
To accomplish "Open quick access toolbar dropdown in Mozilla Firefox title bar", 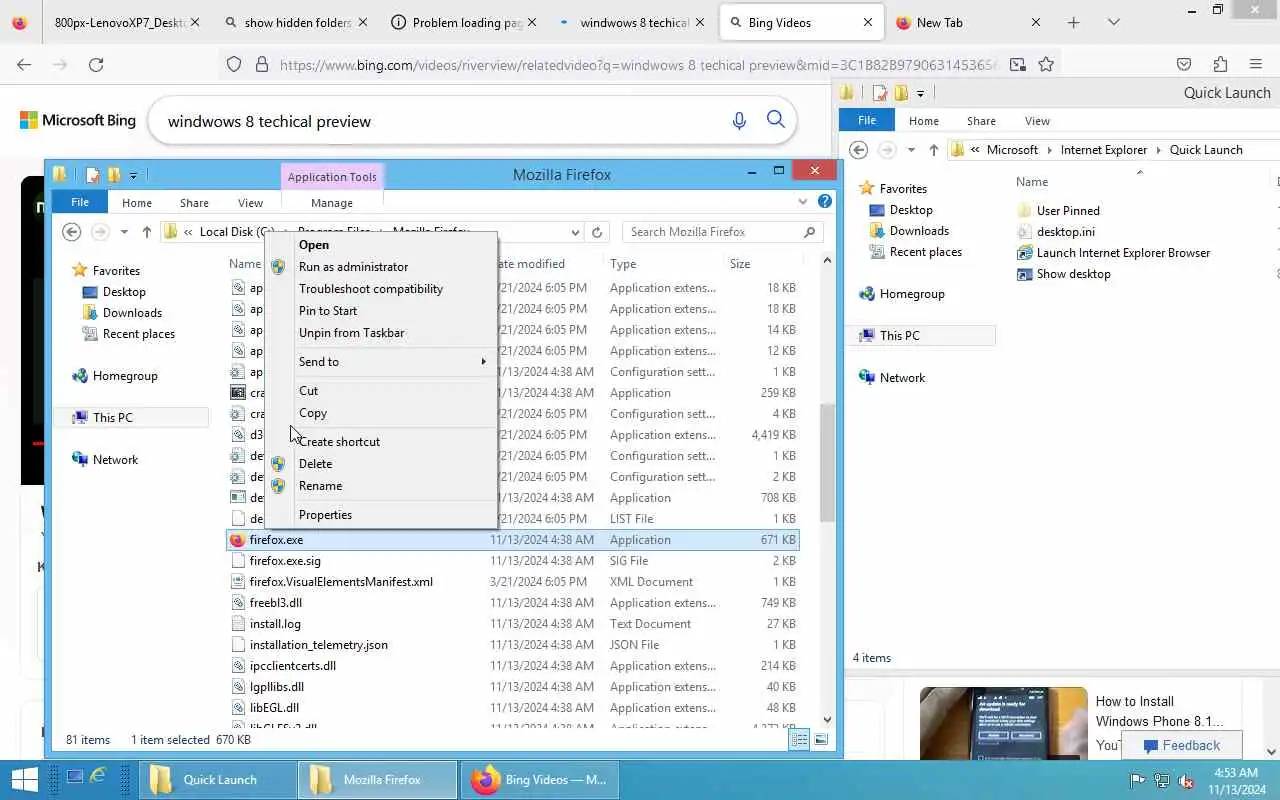I will coord(133,175).
